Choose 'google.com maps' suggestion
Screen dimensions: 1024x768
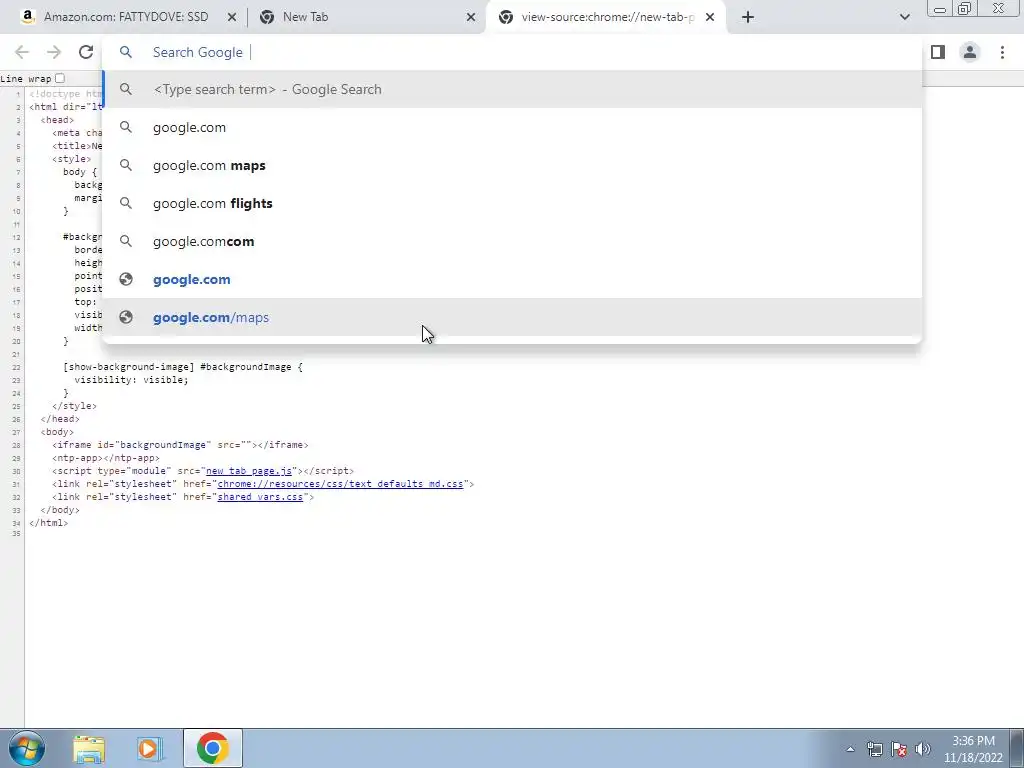(x=513, y=165)
